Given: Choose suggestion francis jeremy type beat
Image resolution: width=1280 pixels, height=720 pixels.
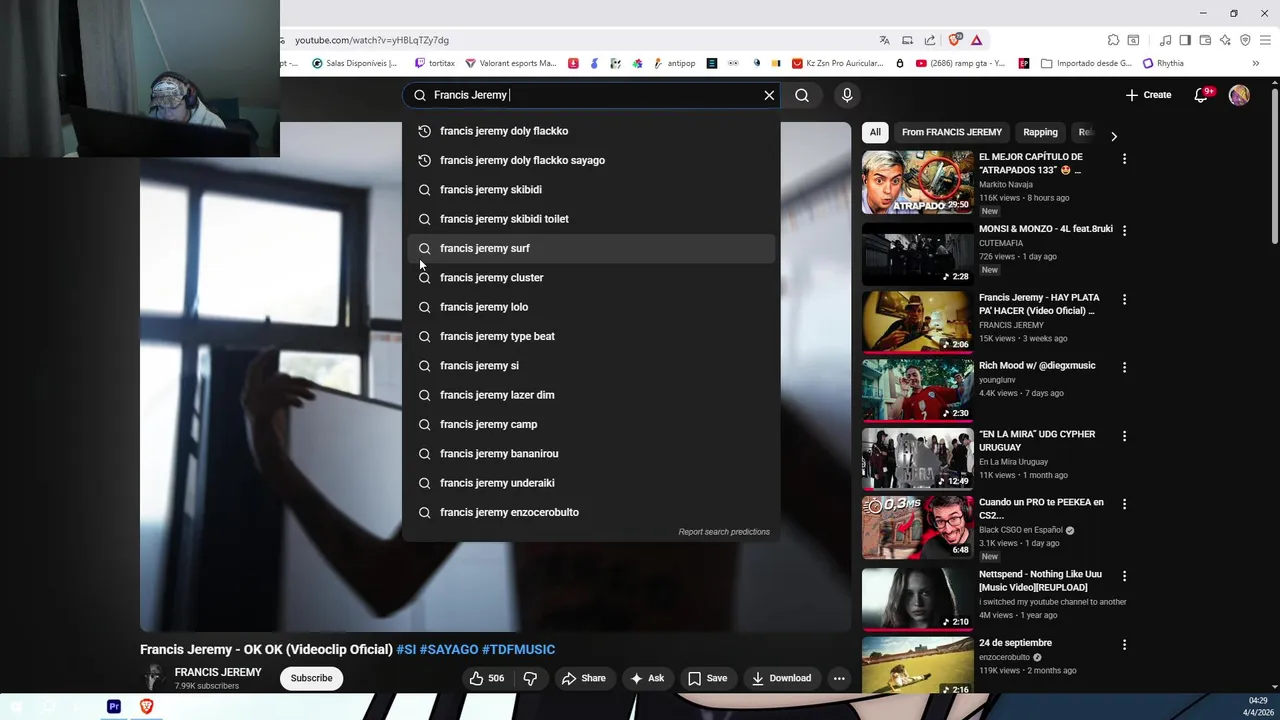Looking at the screenshot, I should (x=591, y=336).
